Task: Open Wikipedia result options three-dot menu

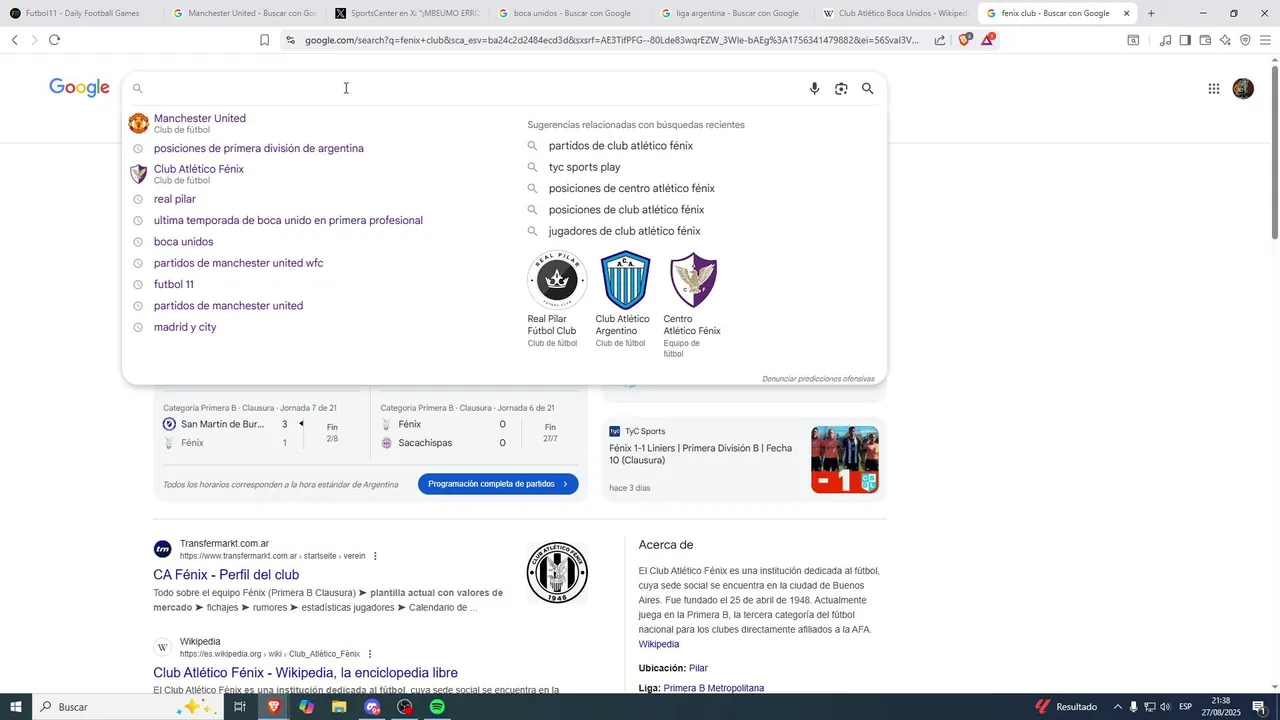Action: 370,654
